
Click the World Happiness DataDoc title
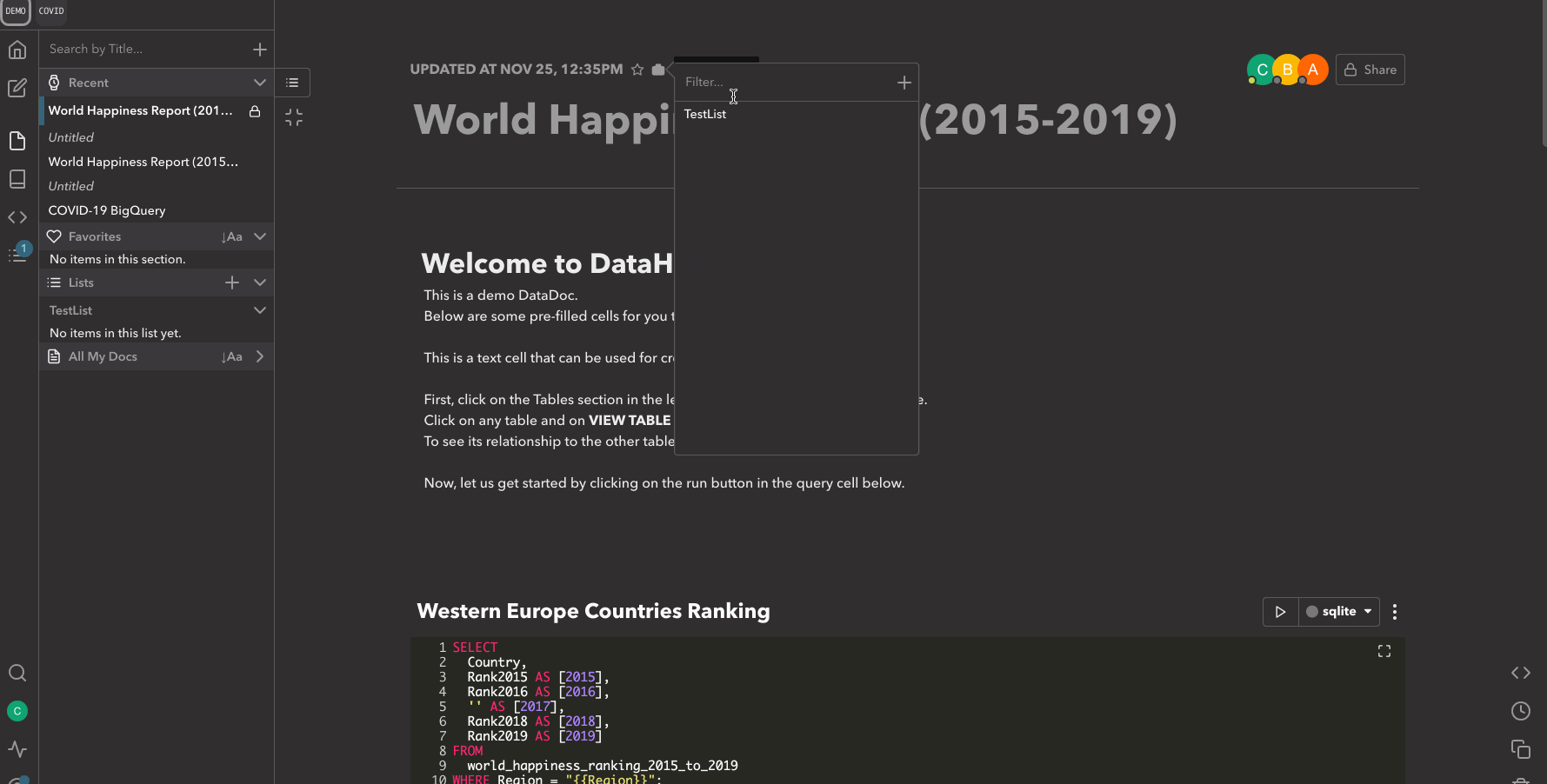tap(796, 119)
